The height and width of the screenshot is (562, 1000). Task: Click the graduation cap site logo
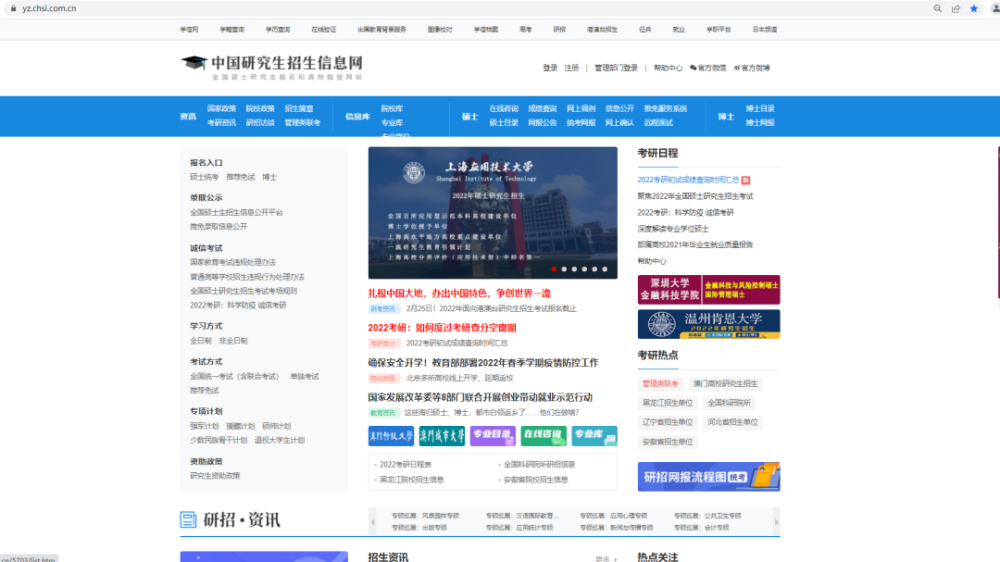tap(194, 63)
